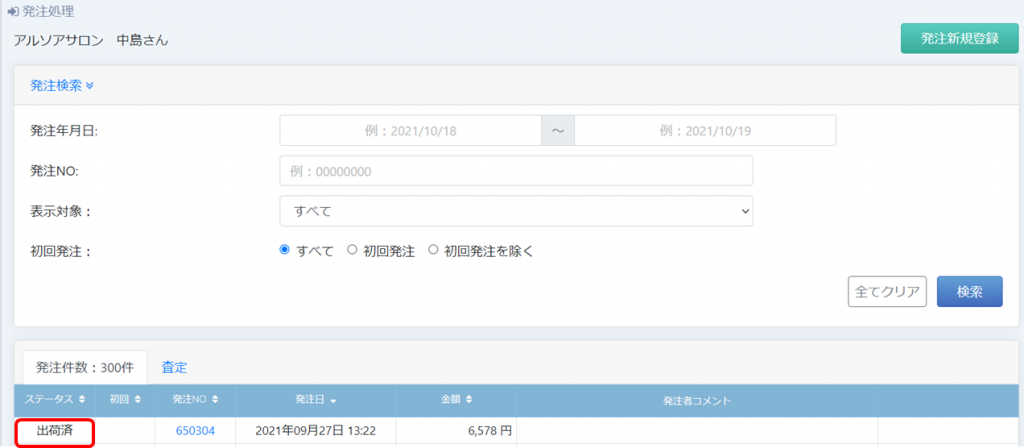Open the 表示対象 dropdown
This screenshot has height=448, width=1024.
pyautogui.click(x=516, y=211)
